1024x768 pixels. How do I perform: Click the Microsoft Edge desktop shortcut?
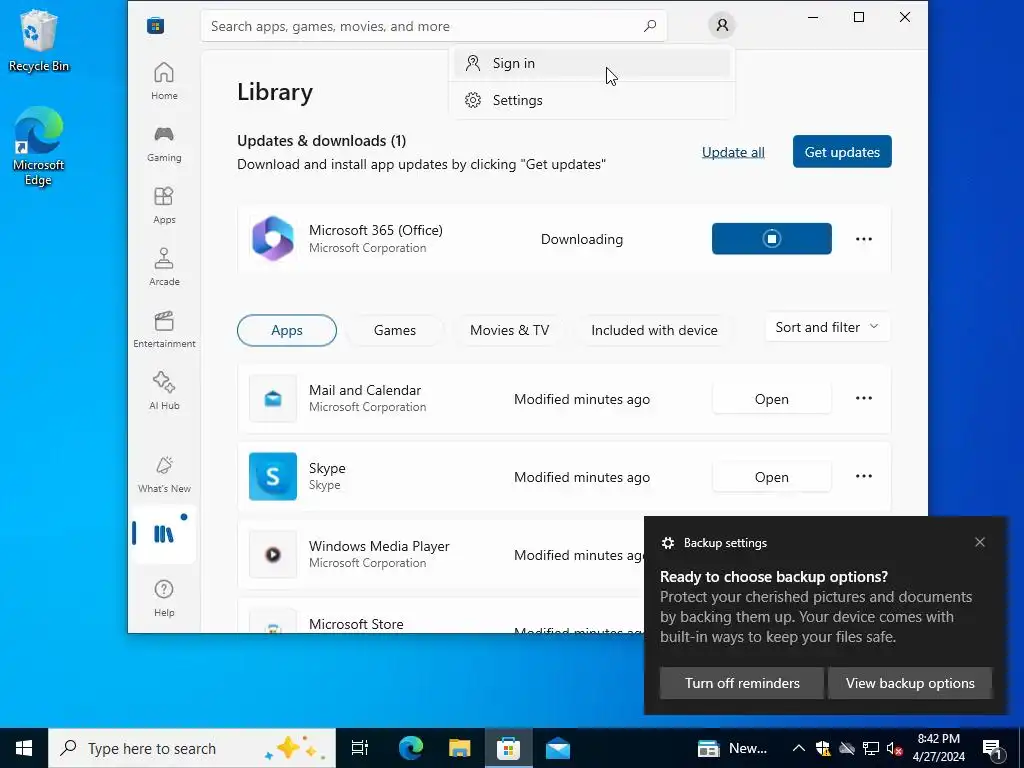39,146
